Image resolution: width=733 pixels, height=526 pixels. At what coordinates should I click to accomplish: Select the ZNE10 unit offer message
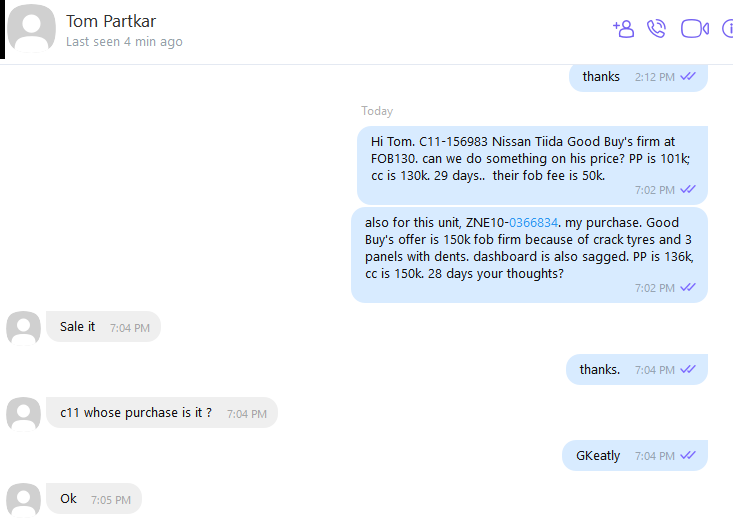pos(529,255)
